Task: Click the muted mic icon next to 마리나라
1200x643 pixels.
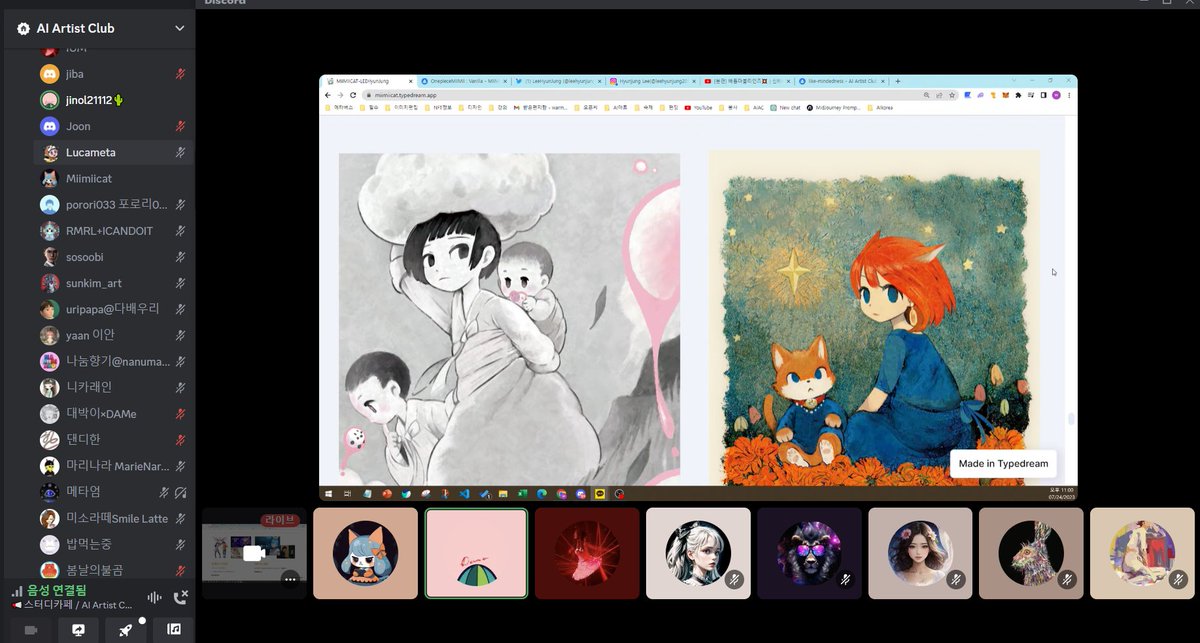Action: click(181, 466)
